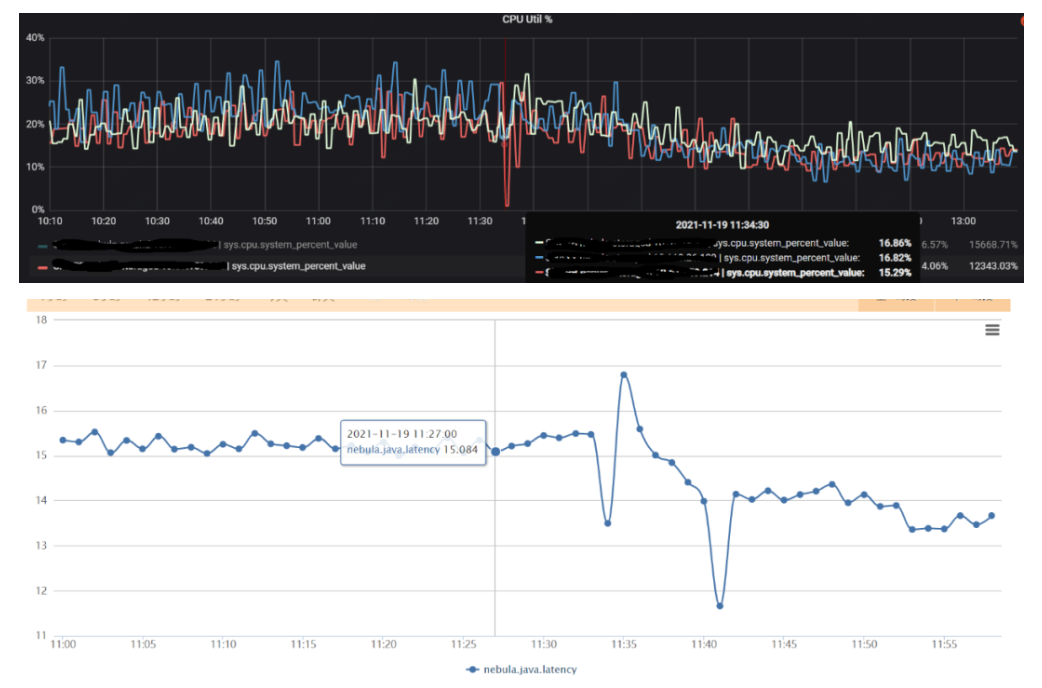Click the 15.29% tooltip value
Screen dimensions: 1042x688
click(x=894, y=273)
